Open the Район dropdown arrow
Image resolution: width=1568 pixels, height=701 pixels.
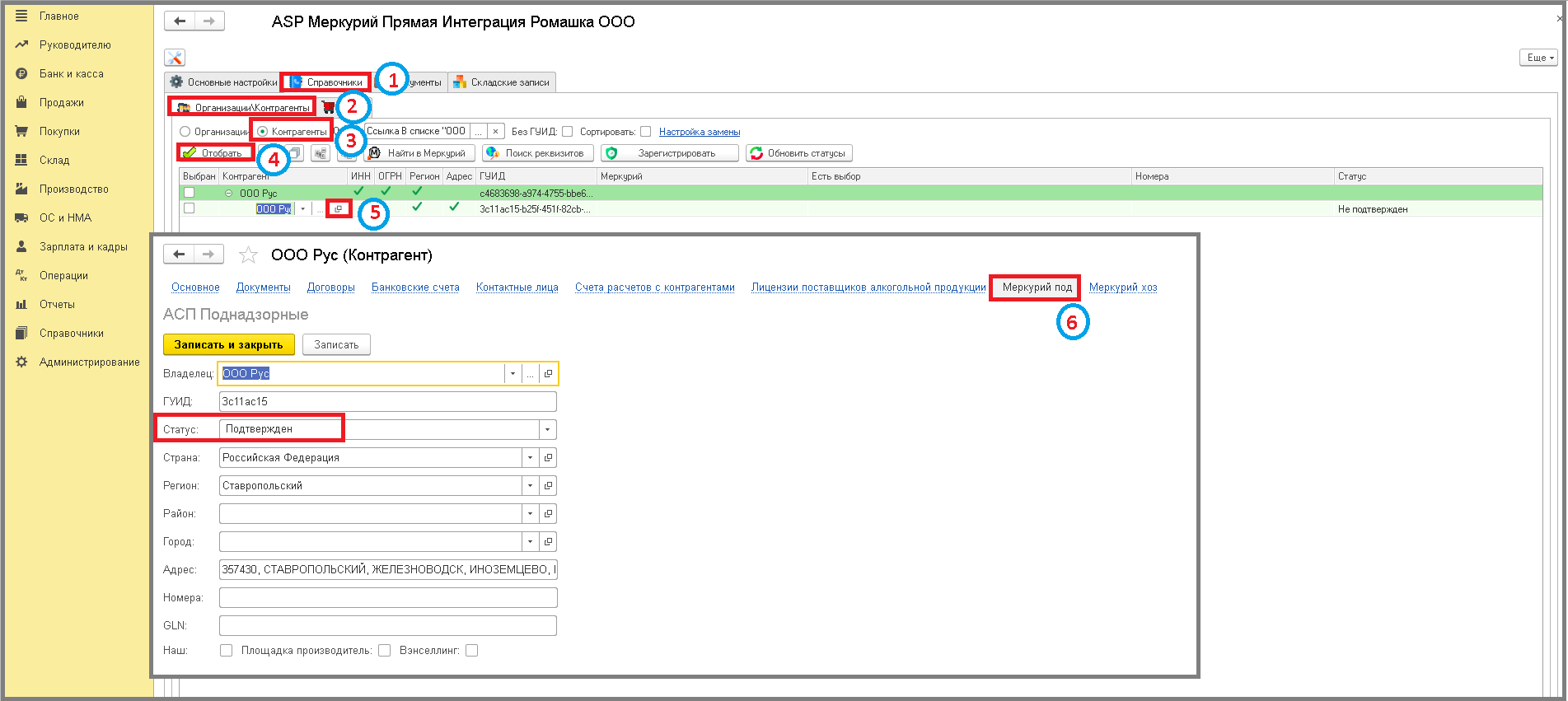[x=531, y=513]
